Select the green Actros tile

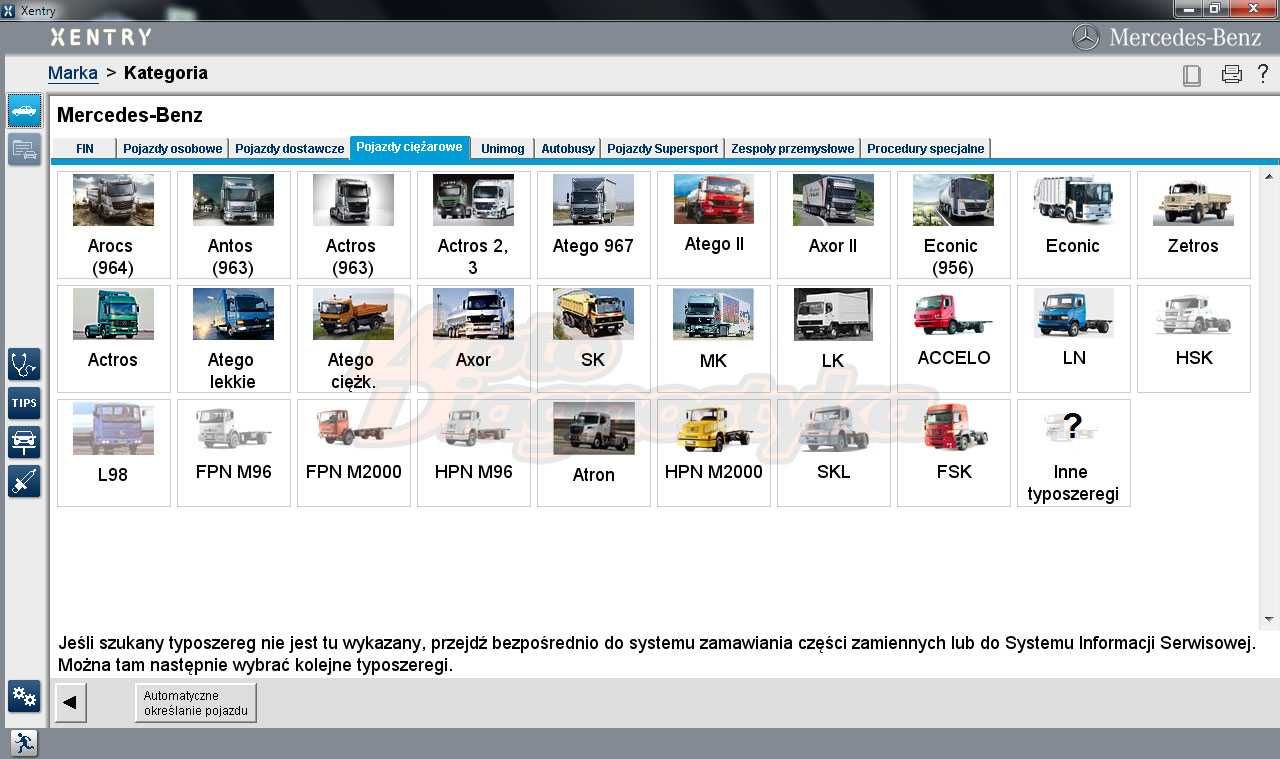pyautogui.click(x=114, y=339)
